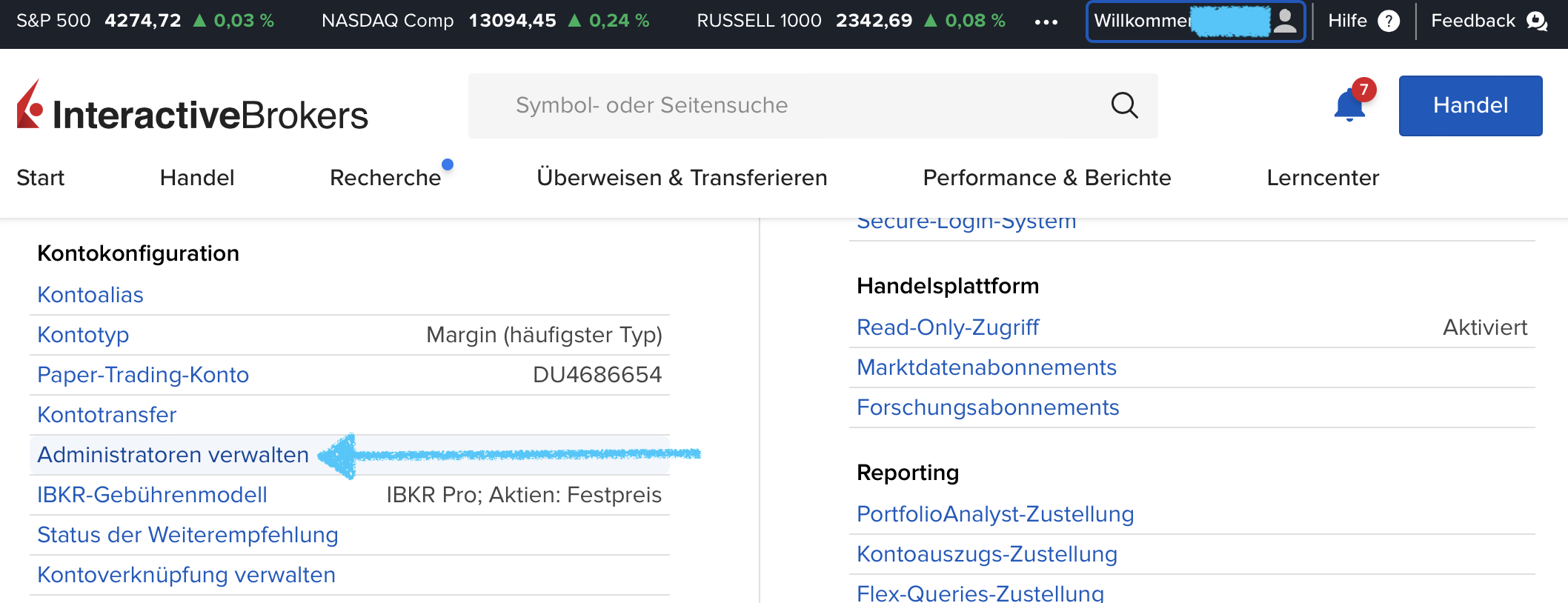Open Status der Weiterempfehlung

[187, 535]
